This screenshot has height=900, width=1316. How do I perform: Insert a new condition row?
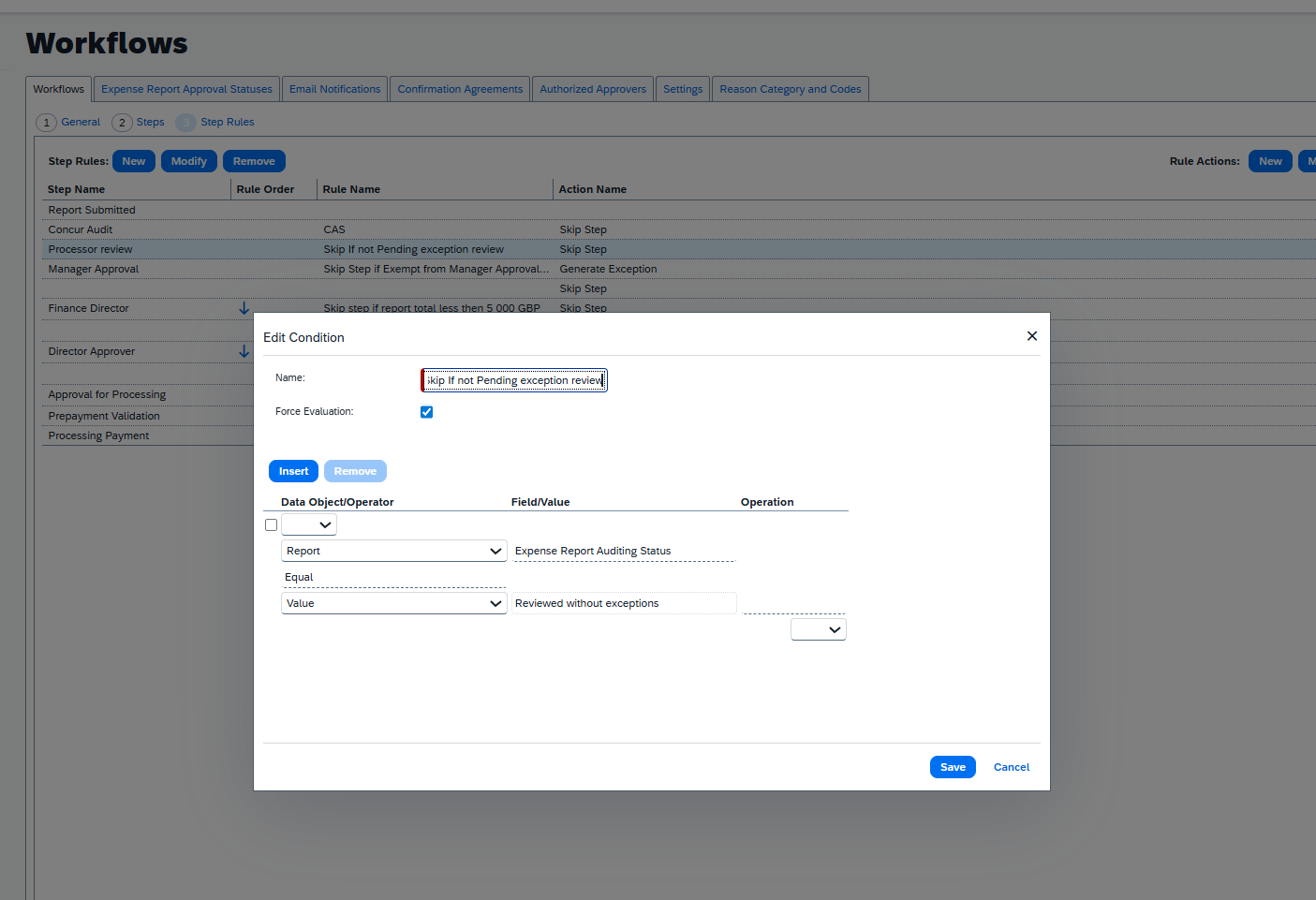(x=293, y=471)
